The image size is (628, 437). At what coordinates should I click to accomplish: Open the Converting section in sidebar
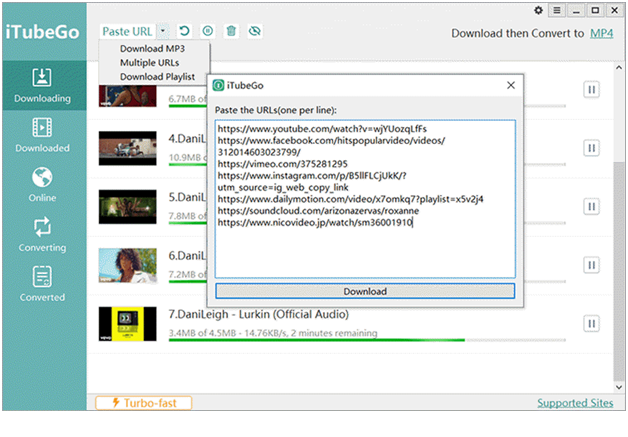click(42, 235)
